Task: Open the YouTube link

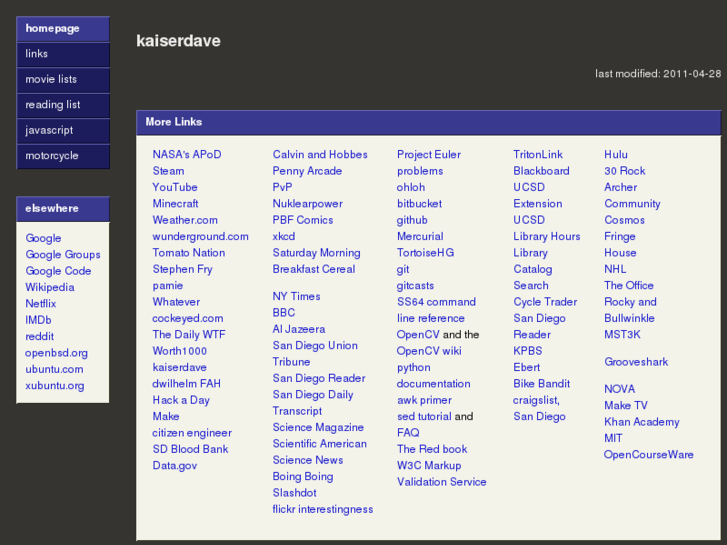Action: [175, 187]
